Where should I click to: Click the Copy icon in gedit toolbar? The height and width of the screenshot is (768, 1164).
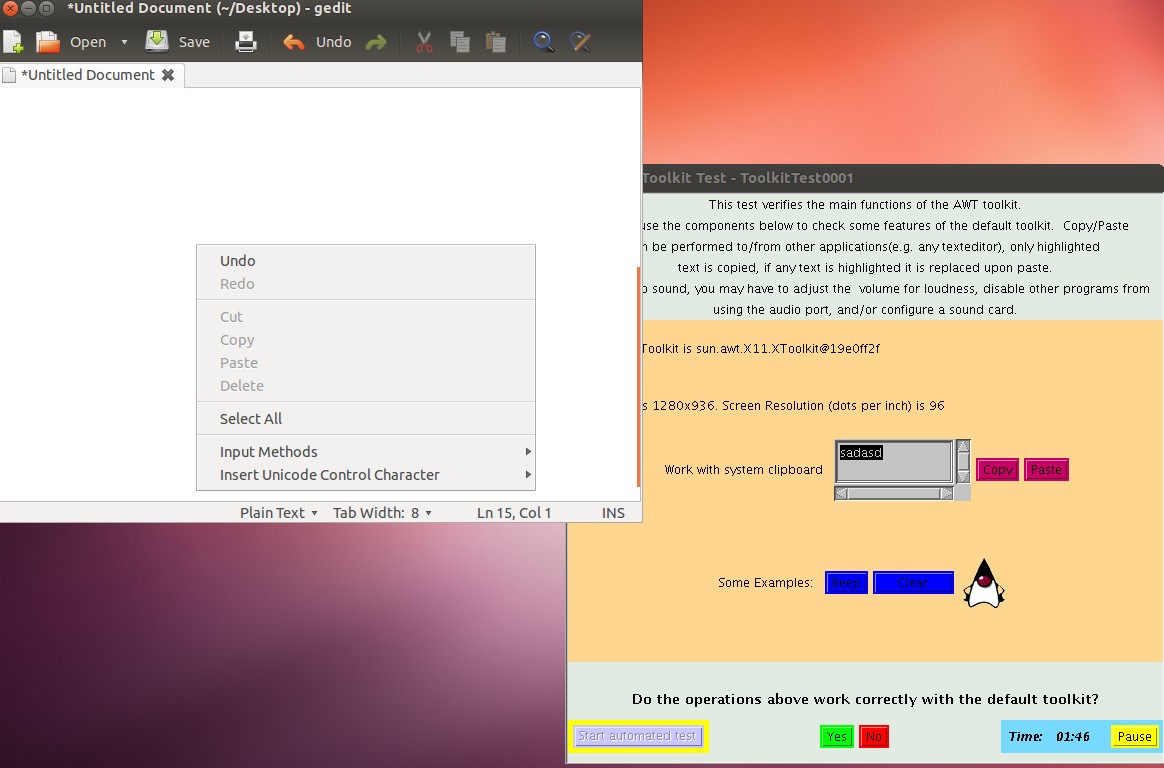coord(459,42)
